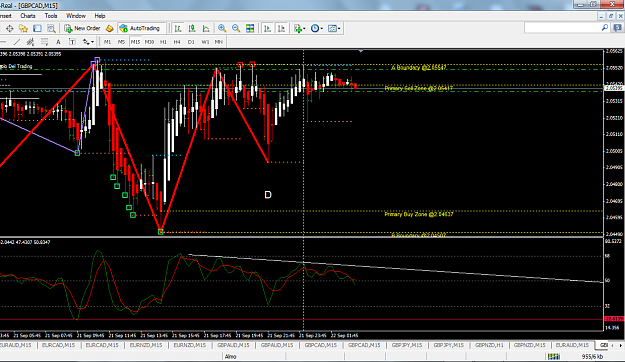Click the red 22.4379 indicator level tag
The image size is (625, 362).
614,319
